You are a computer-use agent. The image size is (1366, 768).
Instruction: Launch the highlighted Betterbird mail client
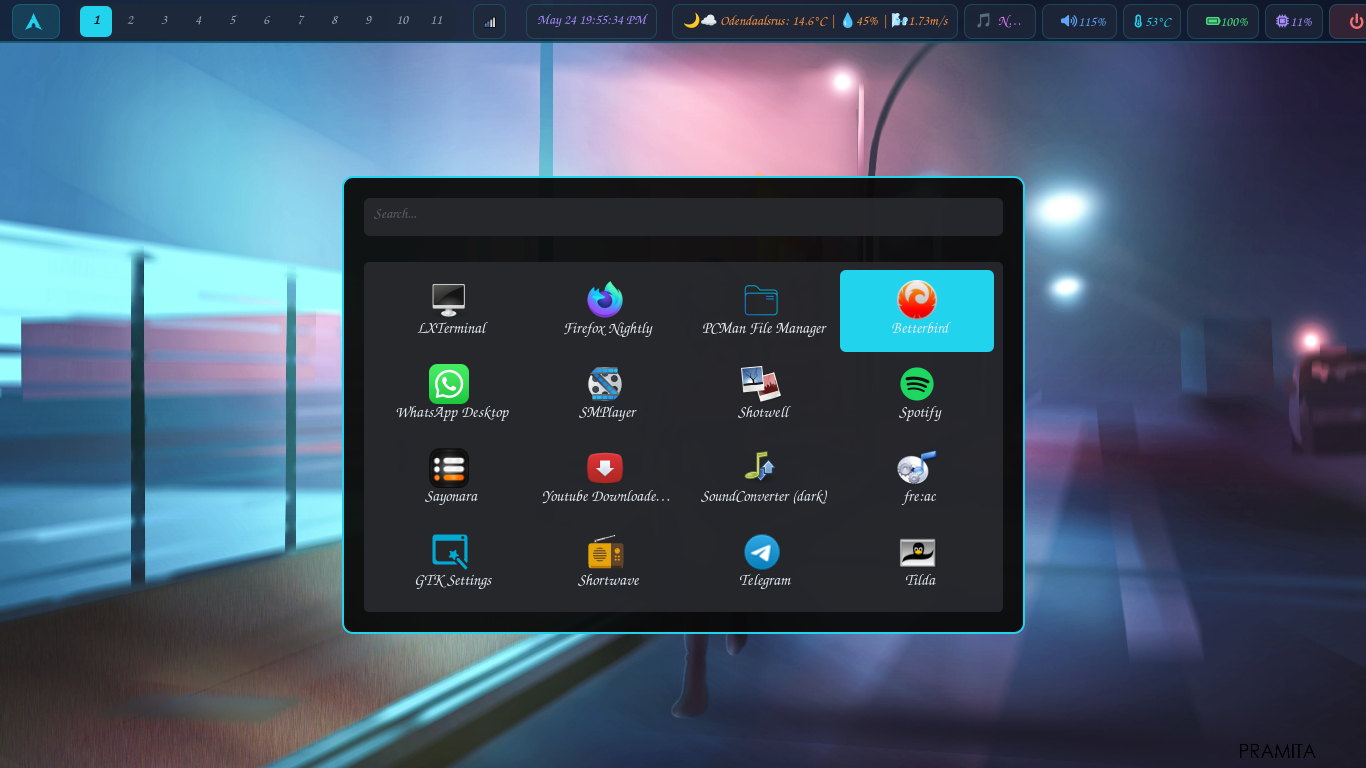[917, 311]
